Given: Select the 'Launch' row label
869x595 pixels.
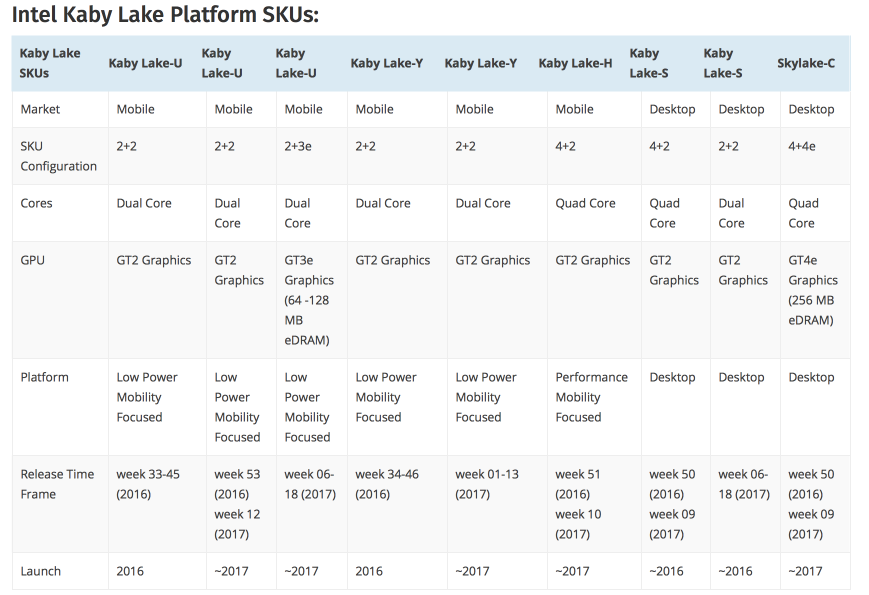Looking at the screenshot, I should (40, 571).
